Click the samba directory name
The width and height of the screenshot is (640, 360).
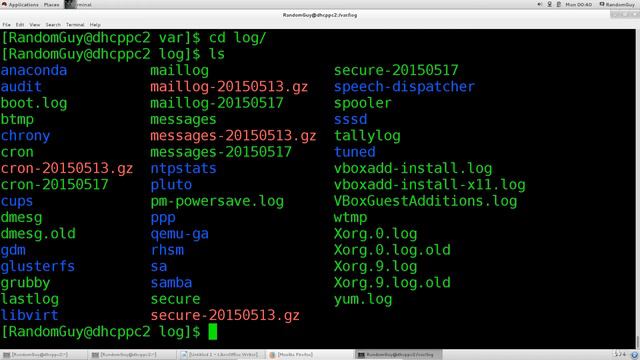(171, 283)
